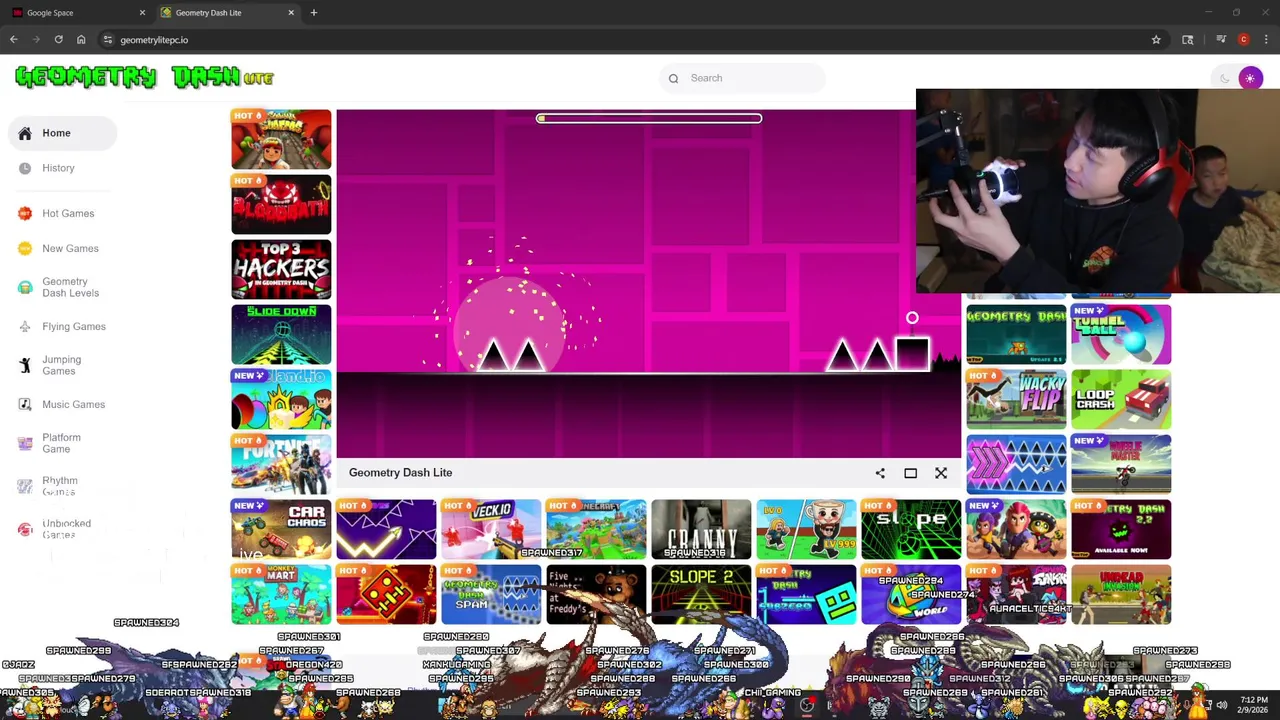This screenshot has height=720, width=1280.
Task: Click the Flying Games rocket icon
Action: click(25, 326)
